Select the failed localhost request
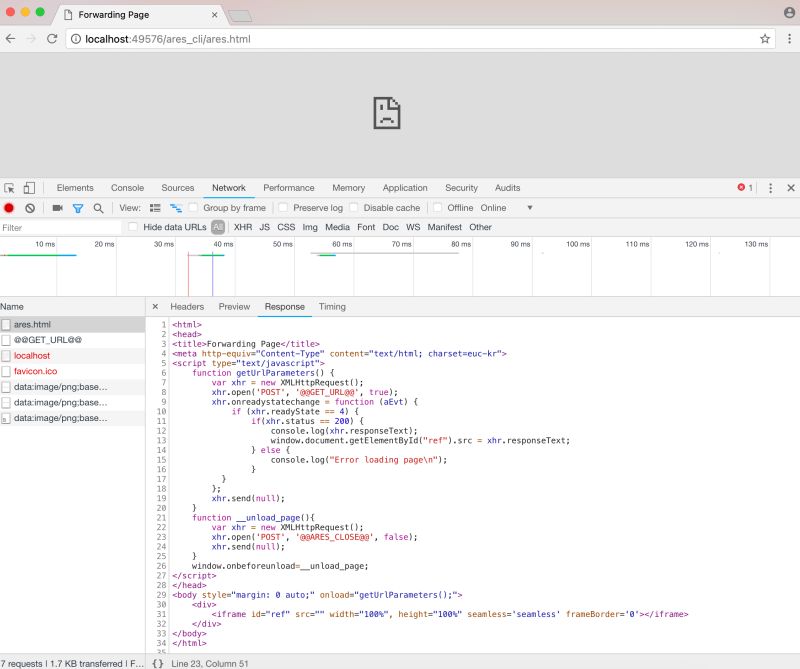Screen dimensions: 800x669 coord(72,356)
